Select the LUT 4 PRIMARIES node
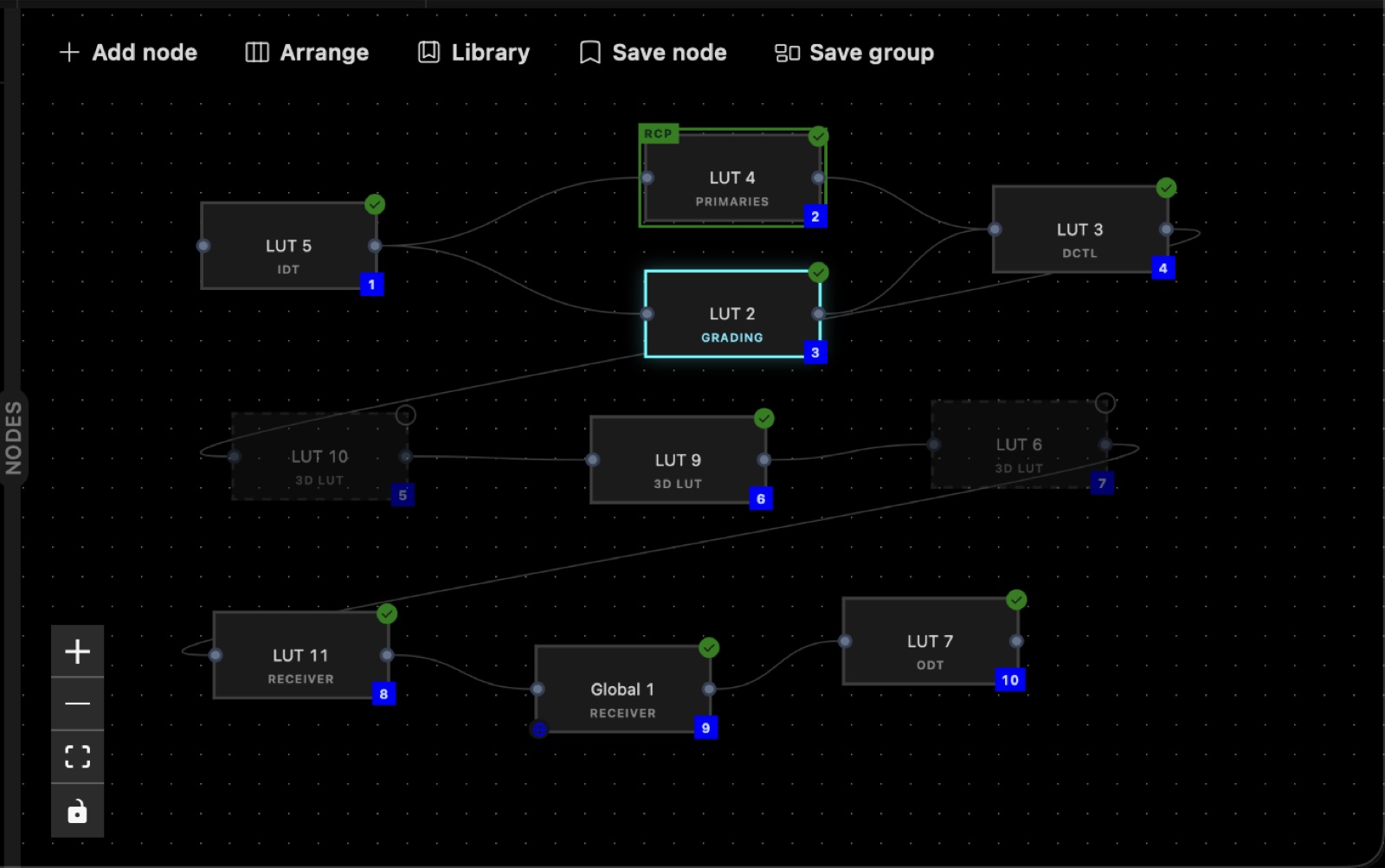Screen dimensions: 1385x868 pos(732,177)
